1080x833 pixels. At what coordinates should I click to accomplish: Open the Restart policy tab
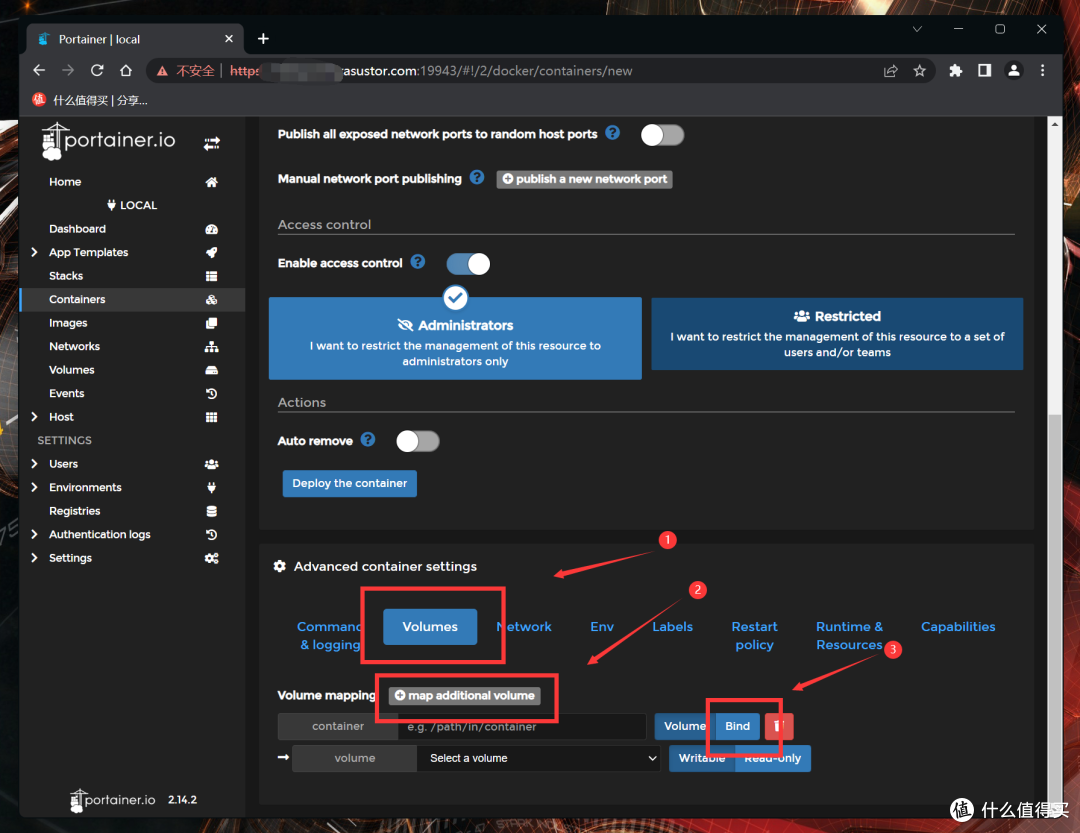(x=754, y=635)
